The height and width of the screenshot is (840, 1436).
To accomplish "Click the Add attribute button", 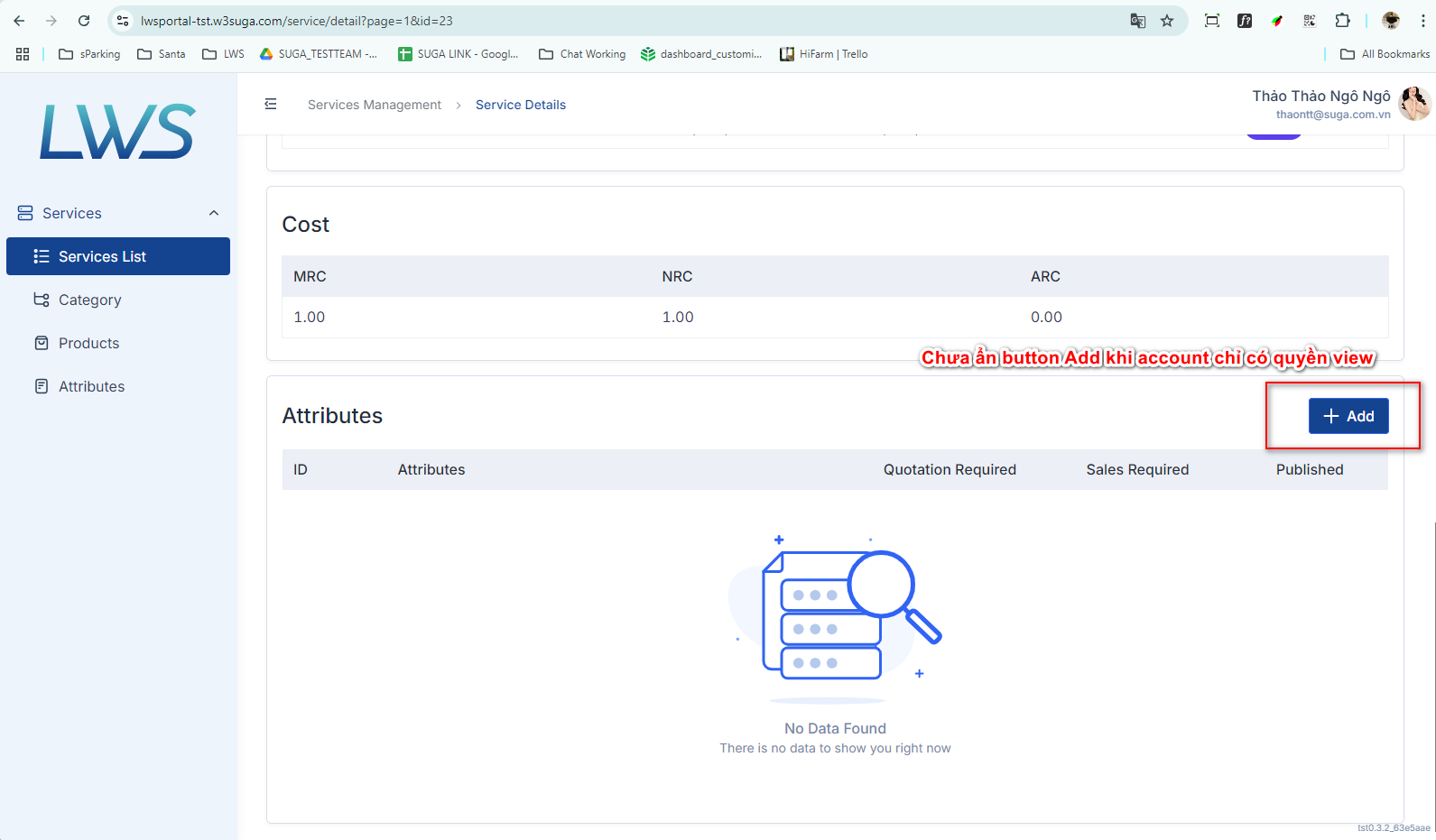I will [1348, 416].
